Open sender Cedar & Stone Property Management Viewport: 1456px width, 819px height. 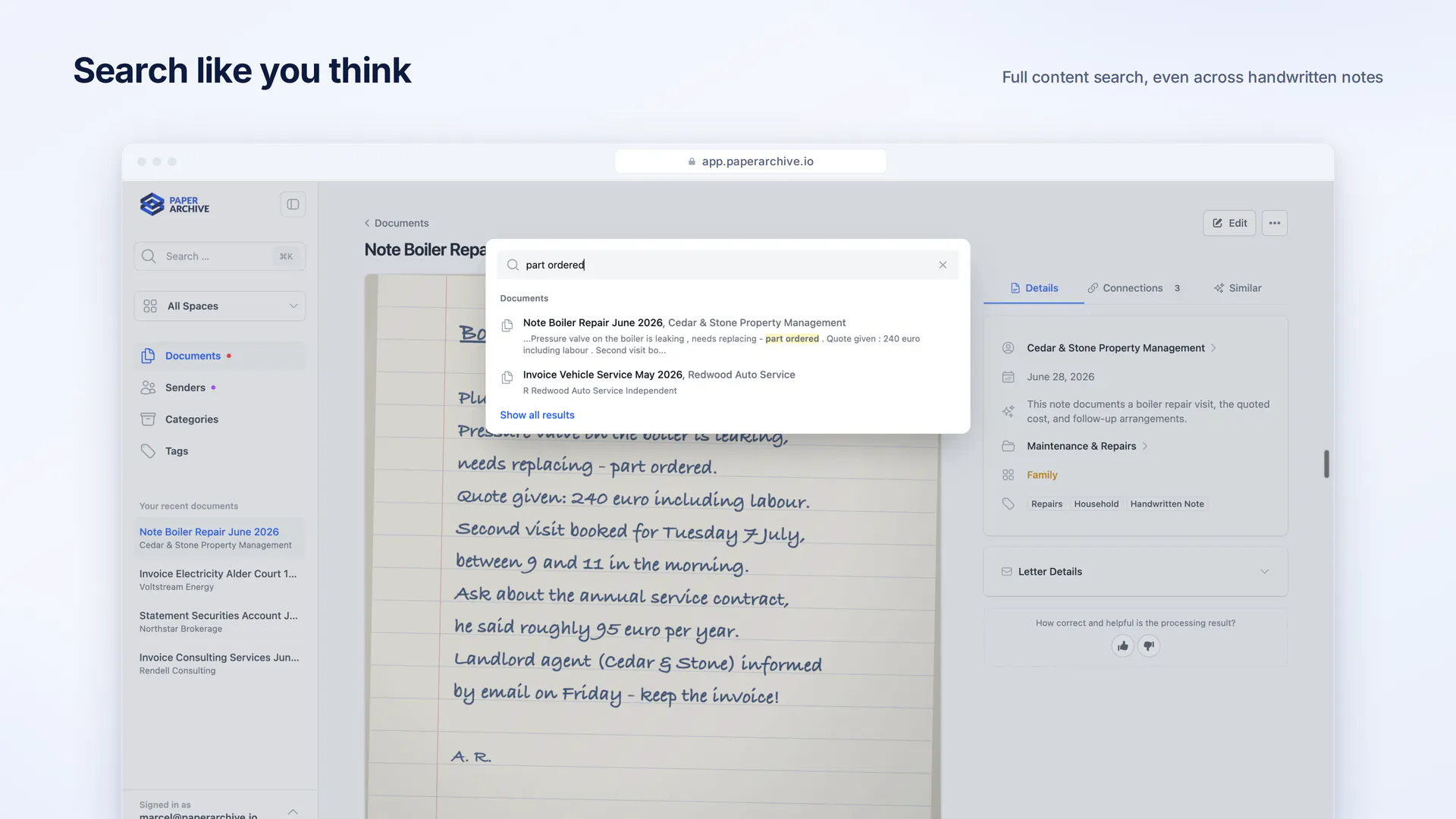(x=1115, y=348)
